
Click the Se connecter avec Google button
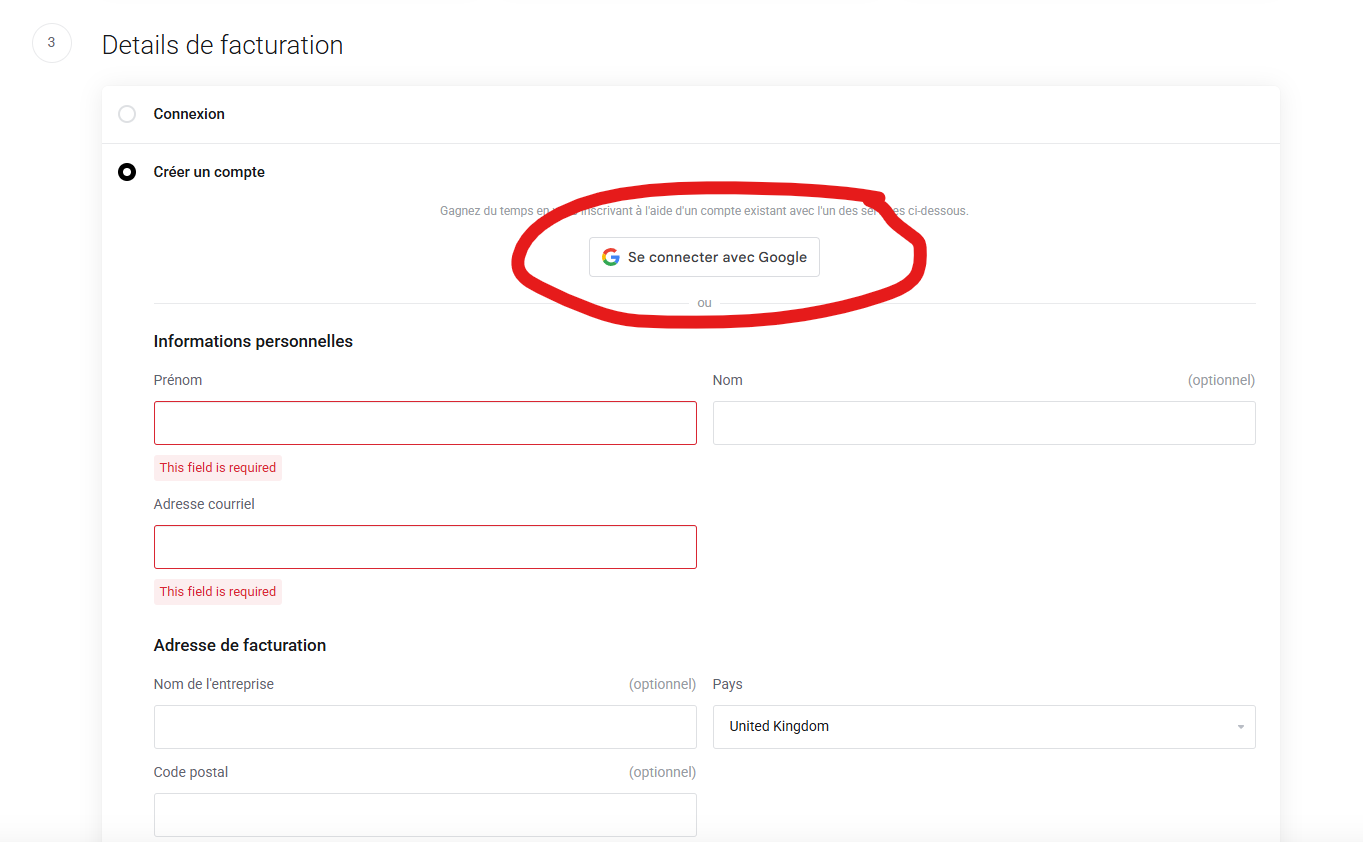click(x=704, y=257)
